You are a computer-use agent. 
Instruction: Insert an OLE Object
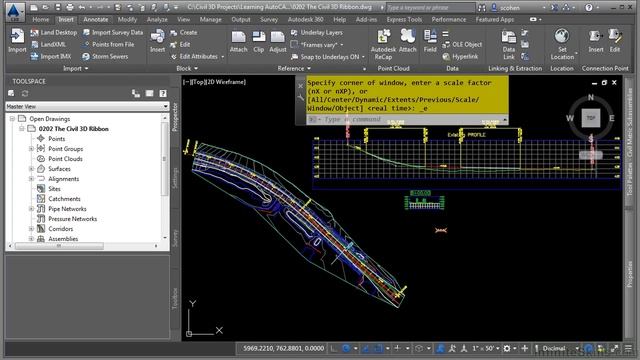pyautogui.click(x=462, y=44)
